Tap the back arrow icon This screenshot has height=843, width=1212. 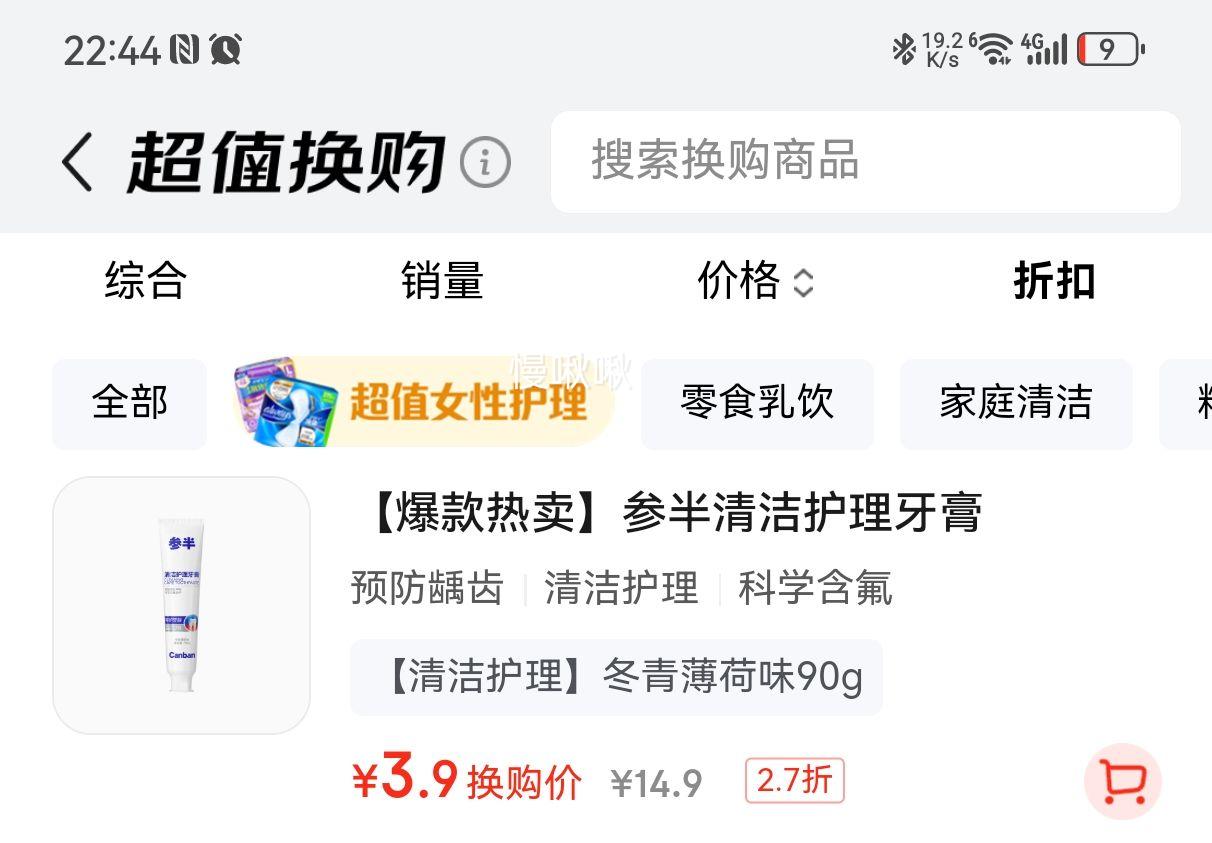click(x=77, y=162)
